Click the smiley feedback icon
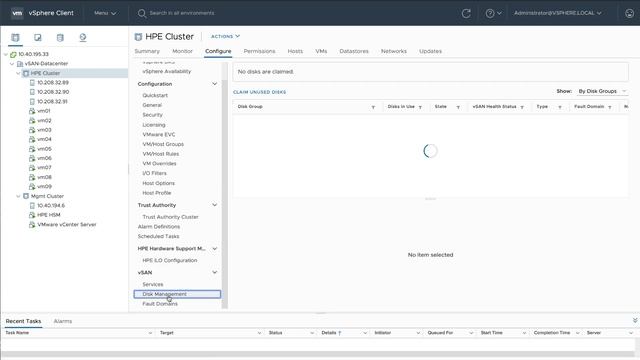640x360 pixels. (629, 13)
